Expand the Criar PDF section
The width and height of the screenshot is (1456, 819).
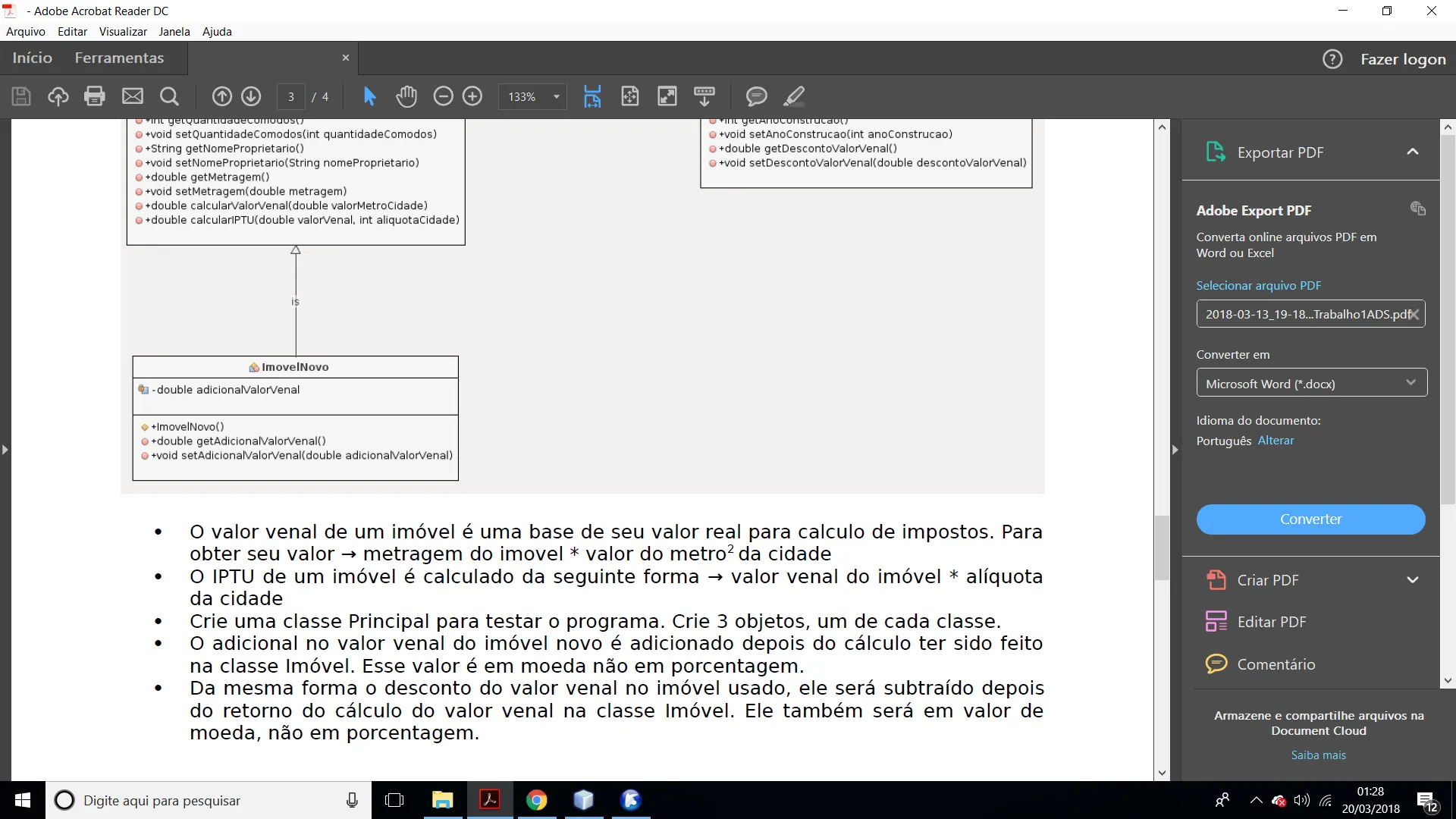coord(1412,580)
